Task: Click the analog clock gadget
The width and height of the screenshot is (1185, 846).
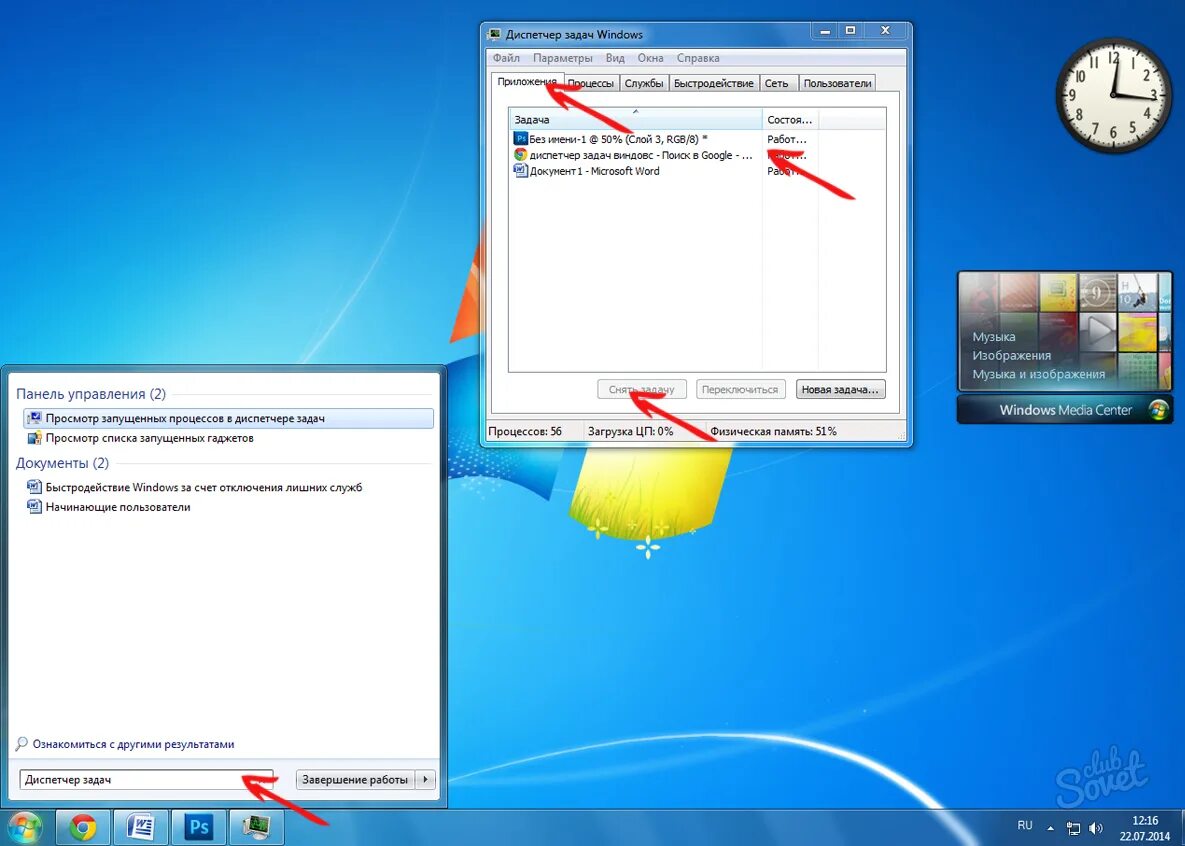Action: 1113,95
